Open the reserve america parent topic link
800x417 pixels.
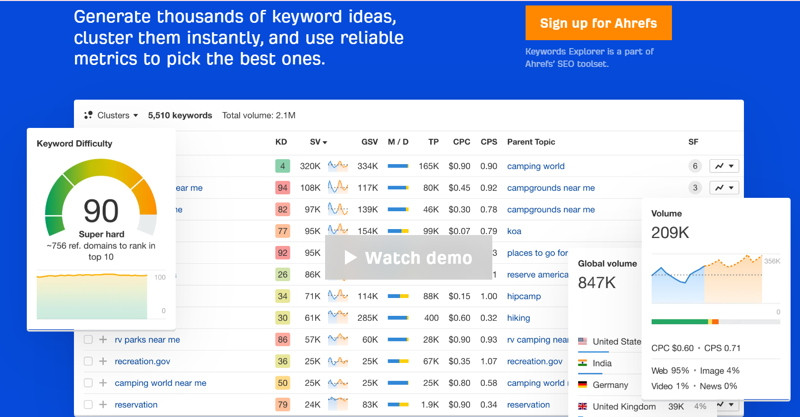coord(537,275)
